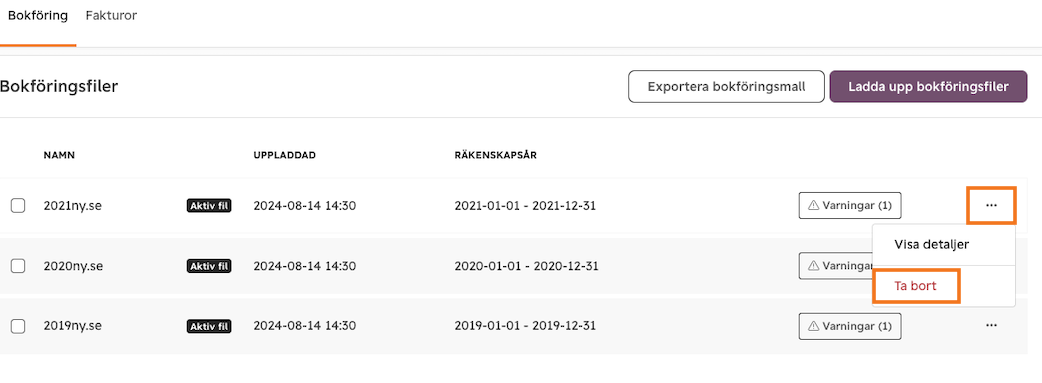Open the three-dot menu for 2021ny.se
This screenshot has width=1042, height=383.
coord(991,205)
